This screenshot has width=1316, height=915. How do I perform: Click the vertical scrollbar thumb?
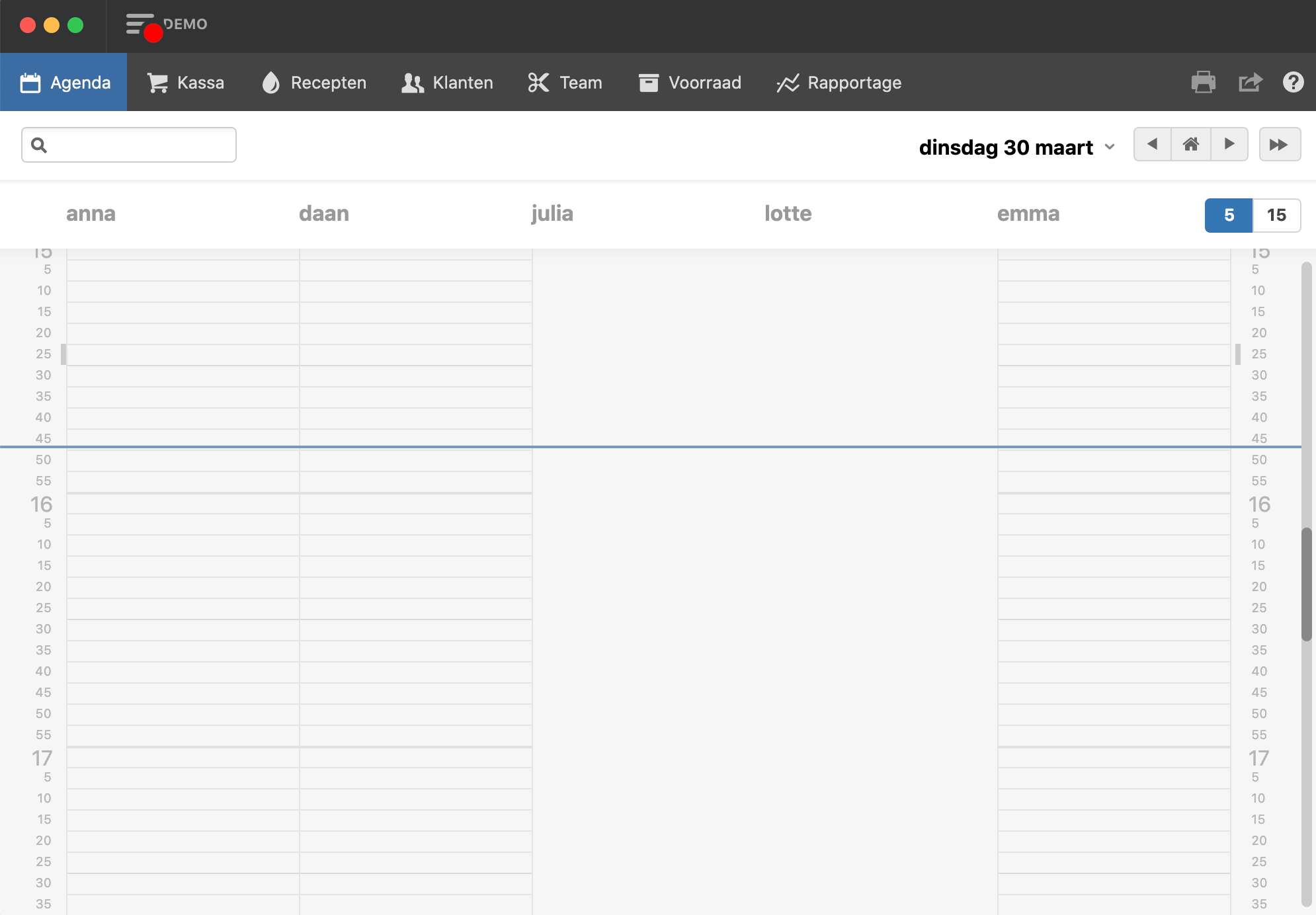(1306, 584)
